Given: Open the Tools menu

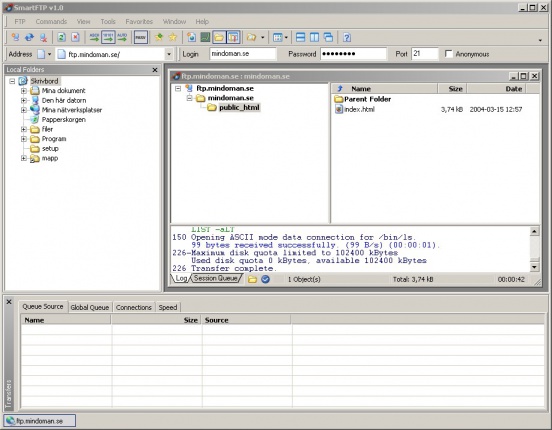Looking at the screenshot, I should pos(108,21).
